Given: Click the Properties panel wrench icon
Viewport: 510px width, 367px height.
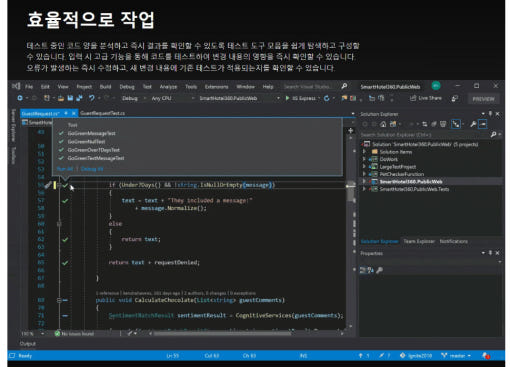Looking at the screenshot, I should 379,270.
